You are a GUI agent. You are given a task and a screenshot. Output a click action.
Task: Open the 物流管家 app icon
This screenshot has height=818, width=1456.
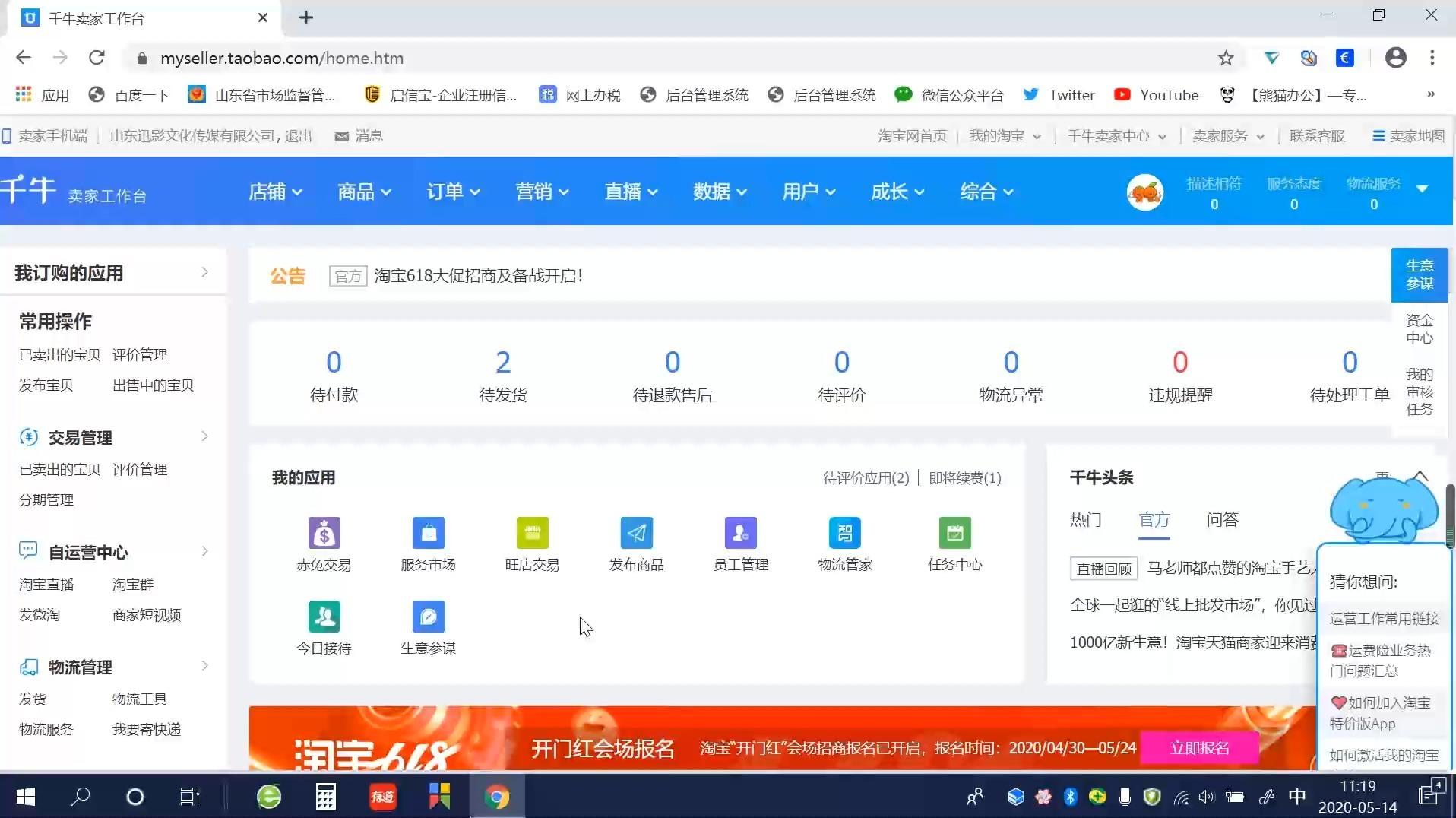click(844, 533)
